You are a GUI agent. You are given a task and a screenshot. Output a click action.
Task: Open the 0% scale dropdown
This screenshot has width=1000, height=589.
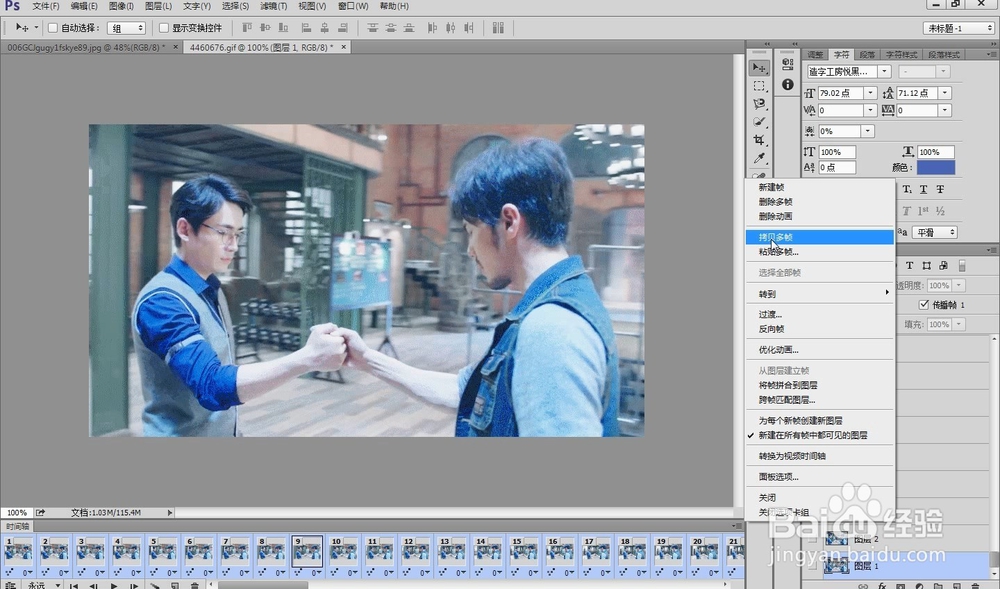point(867,131)
